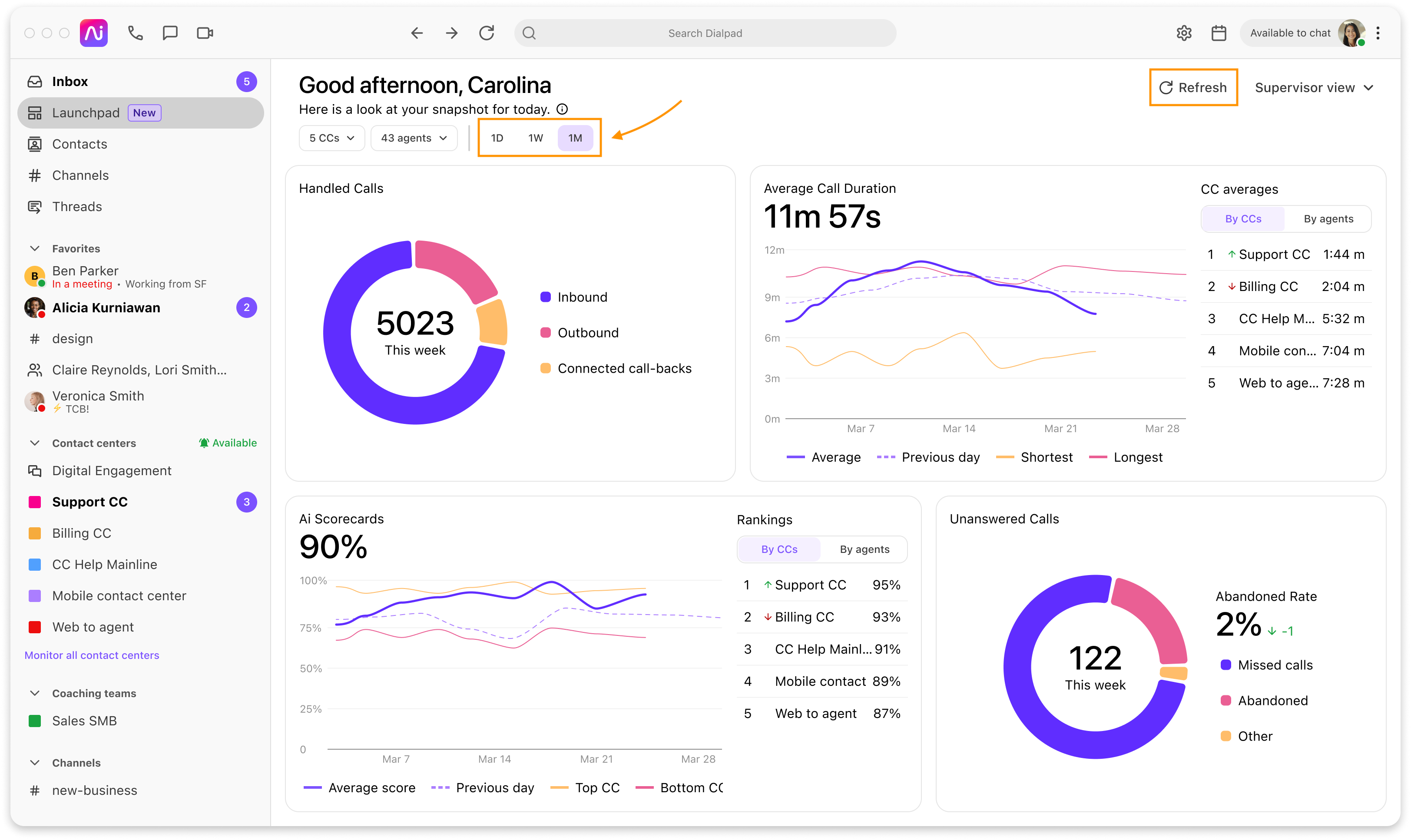Screen dimensions: 1411x840
Task: Collapse the Contact centers section
Action: coord(34,443)
